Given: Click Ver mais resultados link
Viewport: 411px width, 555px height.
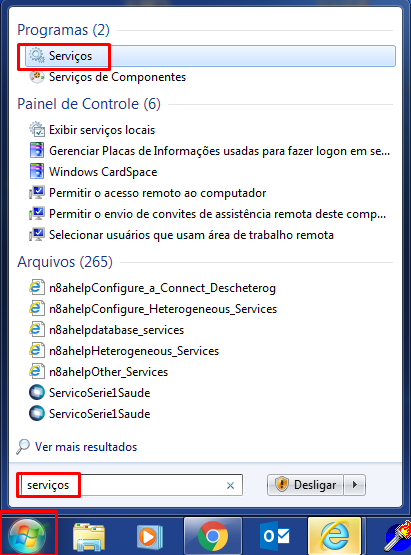Looking at the screenshot, I should [x=86, y=447].
